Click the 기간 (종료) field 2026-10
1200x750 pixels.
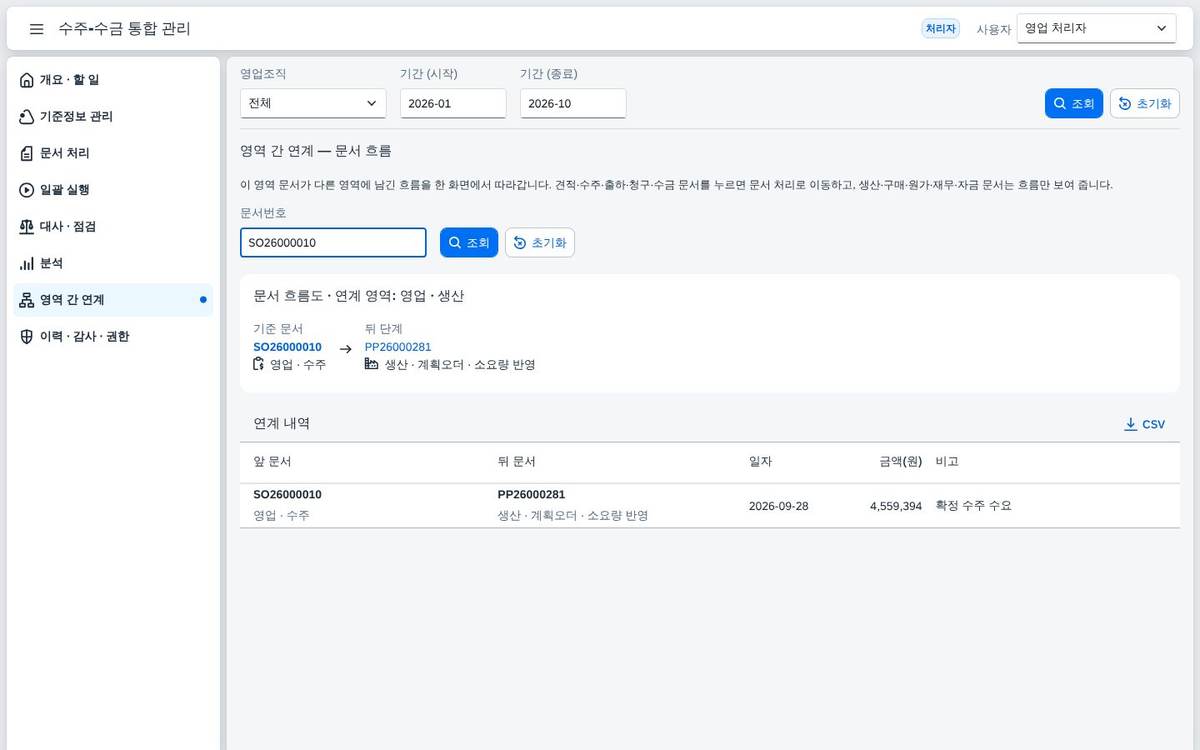(x=573, y=103)
